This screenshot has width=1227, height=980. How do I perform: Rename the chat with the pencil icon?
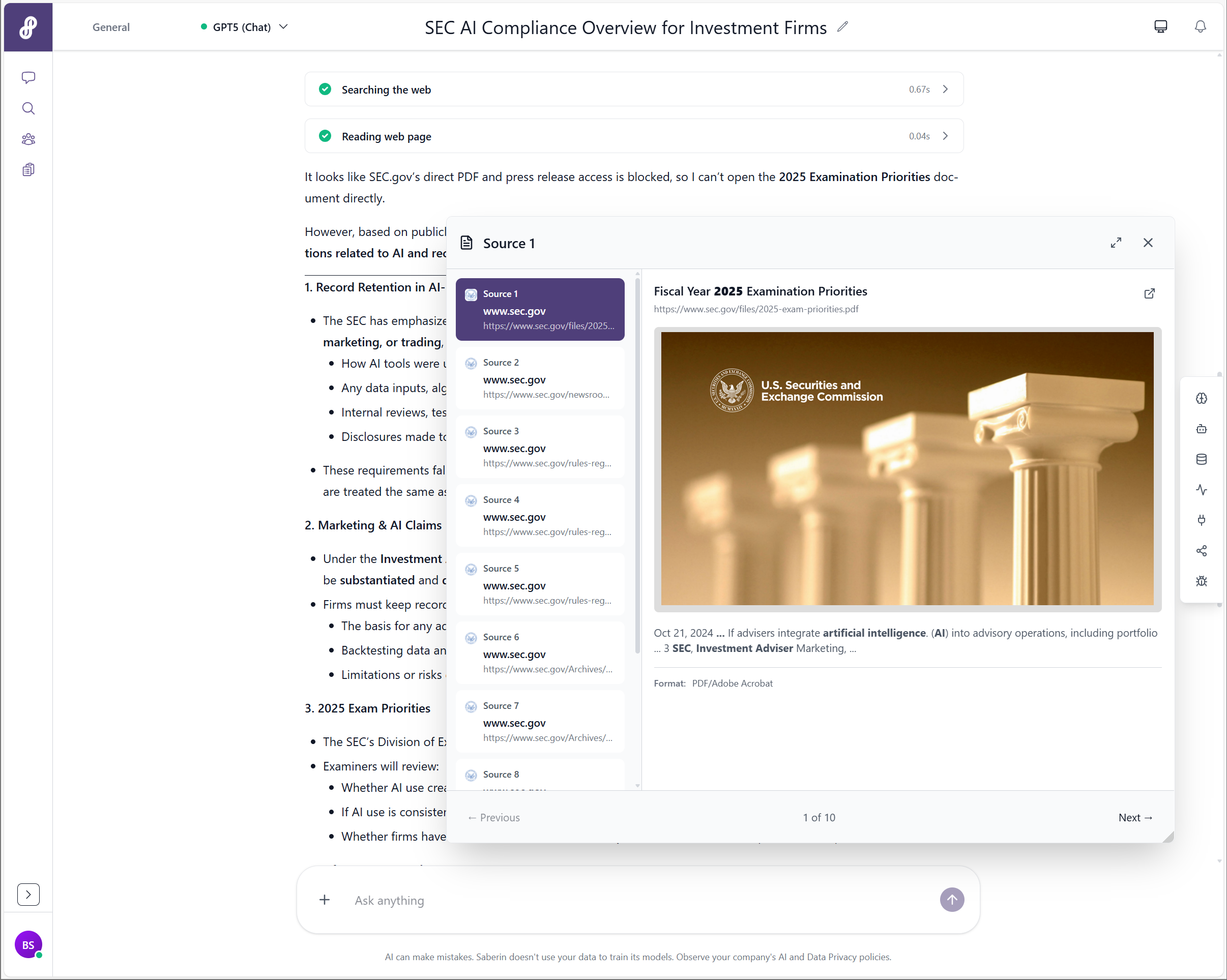click(x=843, y=26)
